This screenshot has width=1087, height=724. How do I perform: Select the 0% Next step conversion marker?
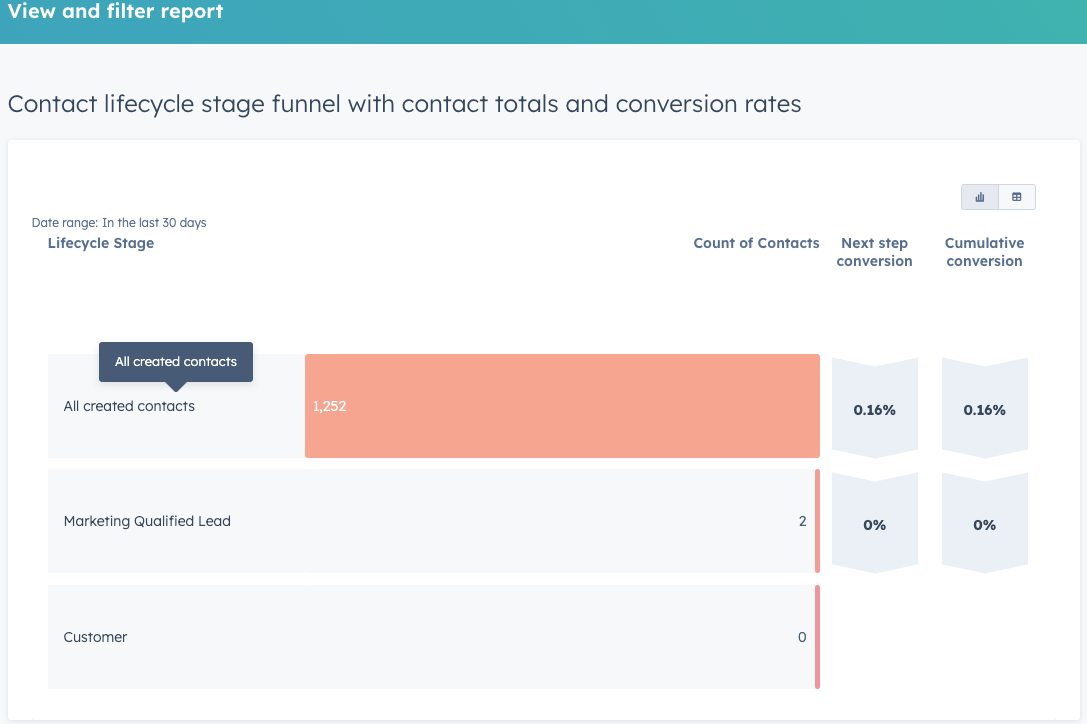click(x=874, y=521)
